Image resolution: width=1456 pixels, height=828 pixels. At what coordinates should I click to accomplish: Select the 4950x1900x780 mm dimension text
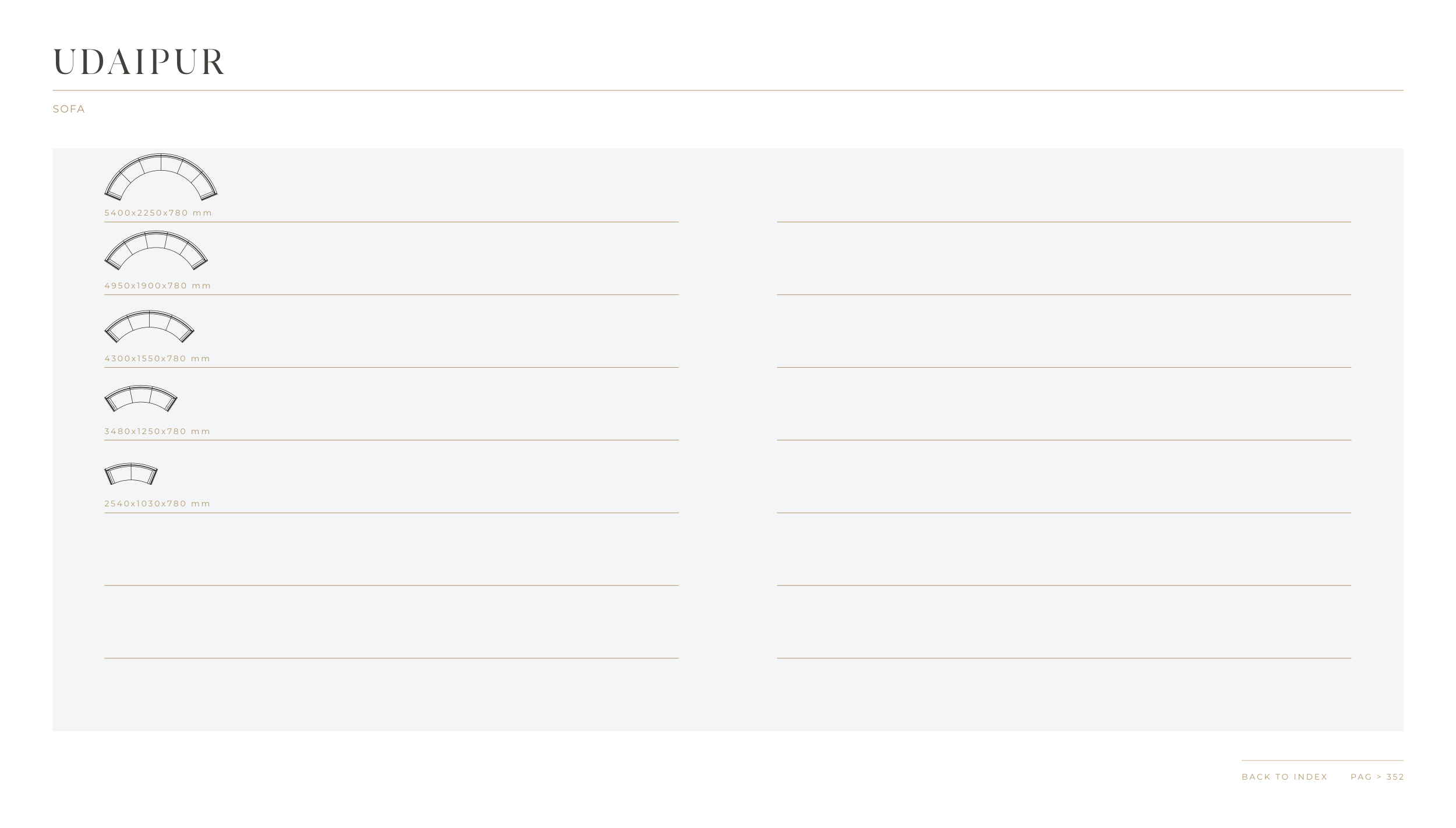[157, 286]
